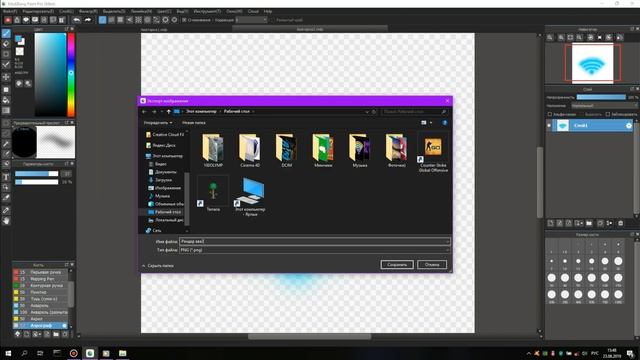The image size is (640, 360).
Task: Click the Navigator preview thumbnail
Action: [x=592, y=63]
